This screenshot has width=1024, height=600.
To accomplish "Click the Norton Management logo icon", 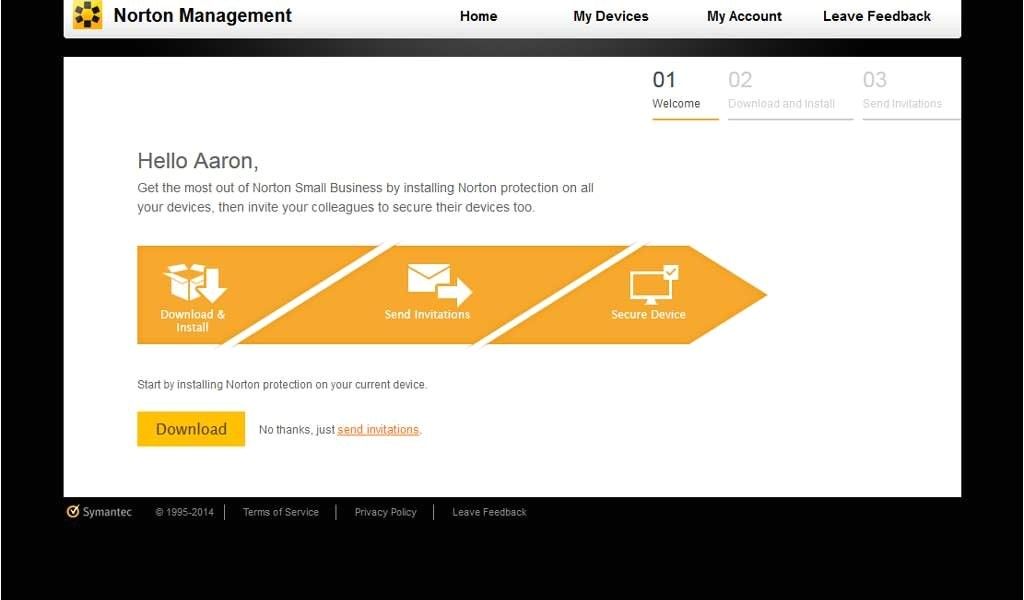I will [88, 14].
